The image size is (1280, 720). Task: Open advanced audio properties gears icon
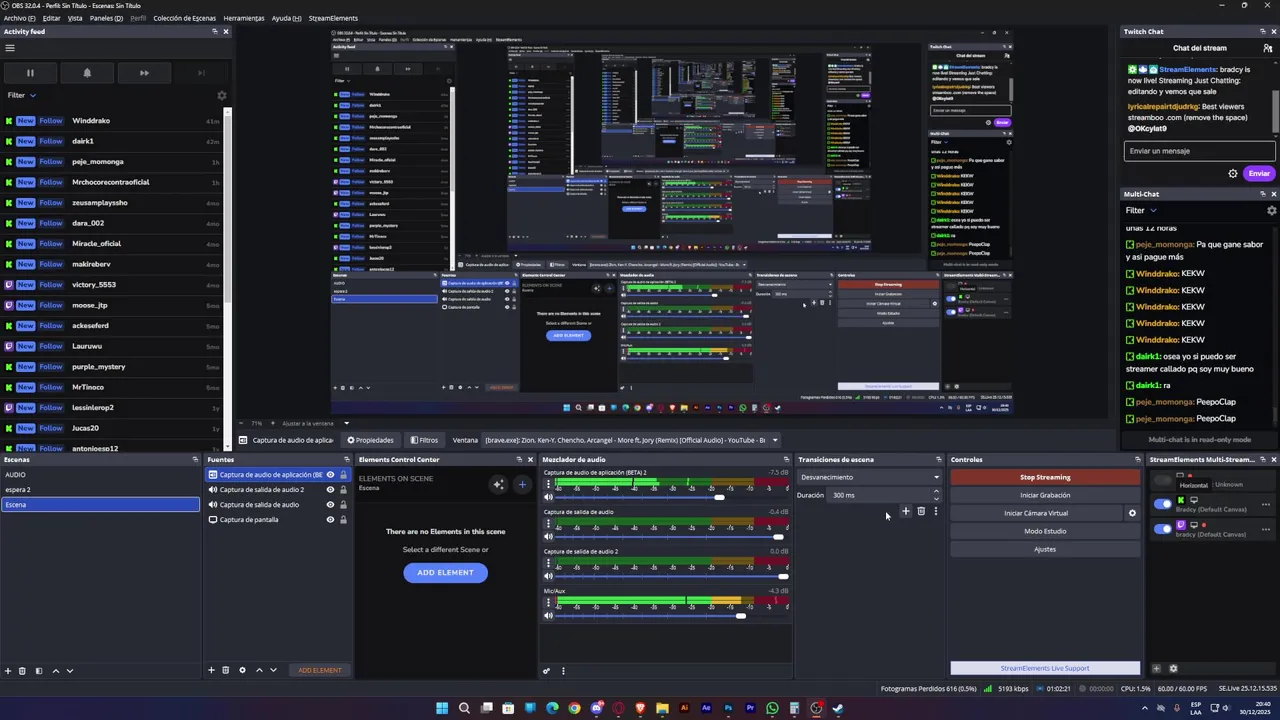pyautogui.click(x=546, y=671)
